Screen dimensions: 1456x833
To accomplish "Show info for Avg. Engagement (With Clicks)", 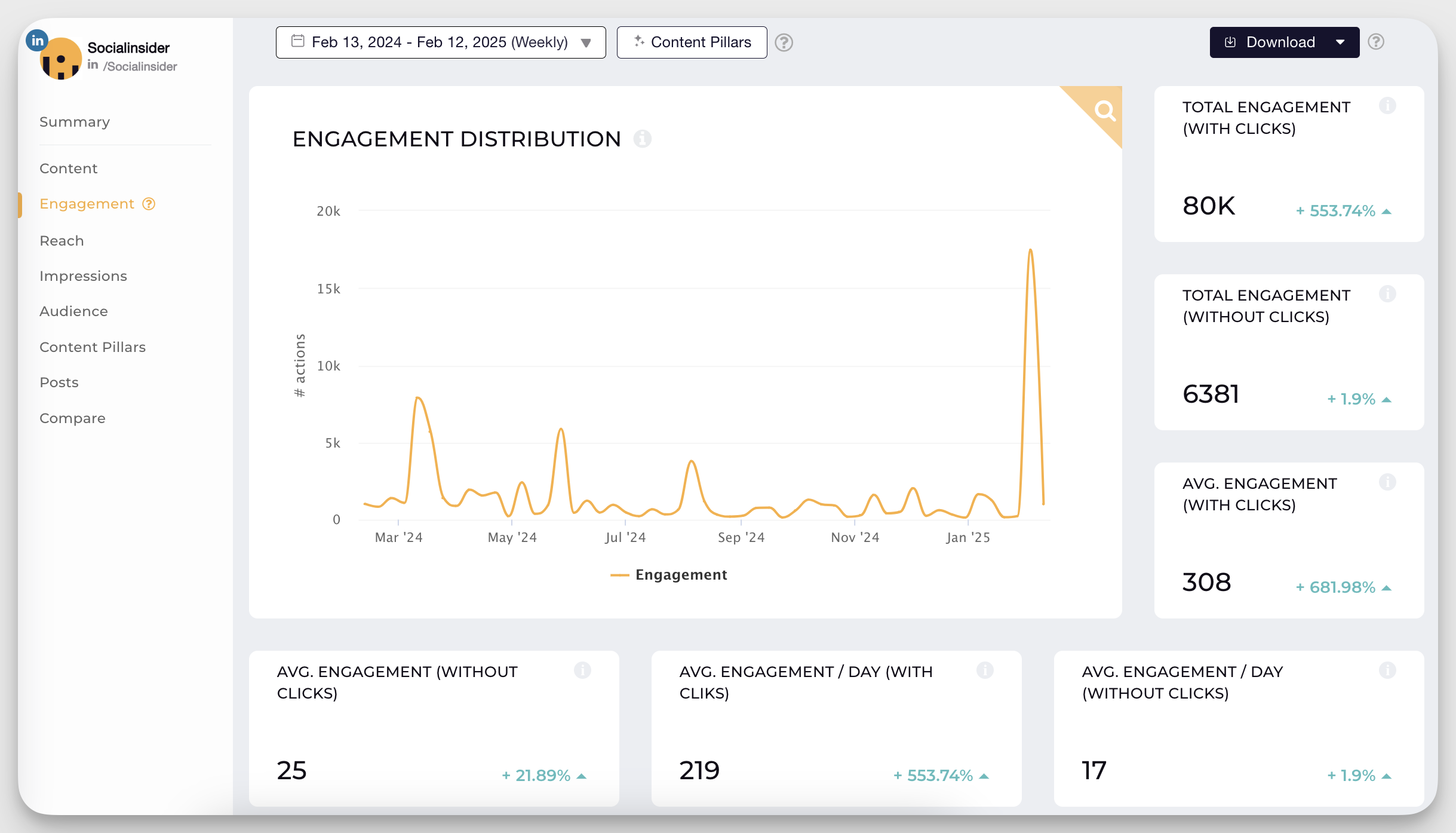I will pyautogui.click(x=1387, y=482).
